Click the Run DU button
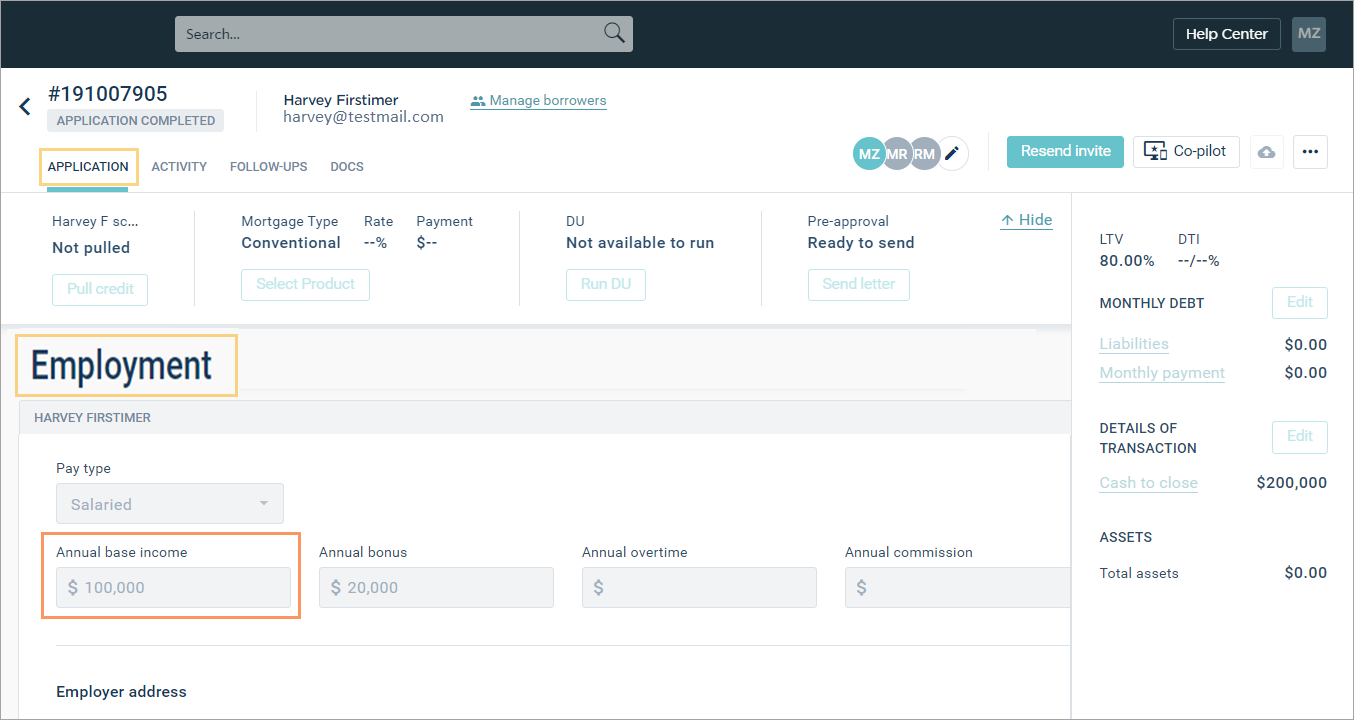The width and height of the screenshot is (1354, 720). [606, 284]
